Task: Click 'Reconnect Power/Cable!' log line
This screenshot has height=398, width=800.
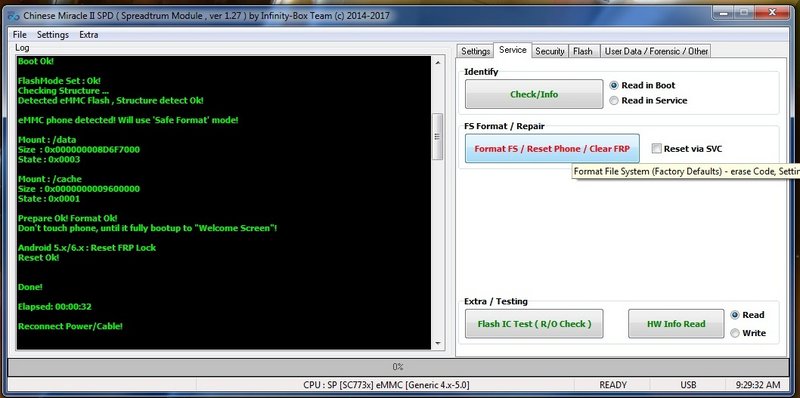Action: (x=70, y=326)
